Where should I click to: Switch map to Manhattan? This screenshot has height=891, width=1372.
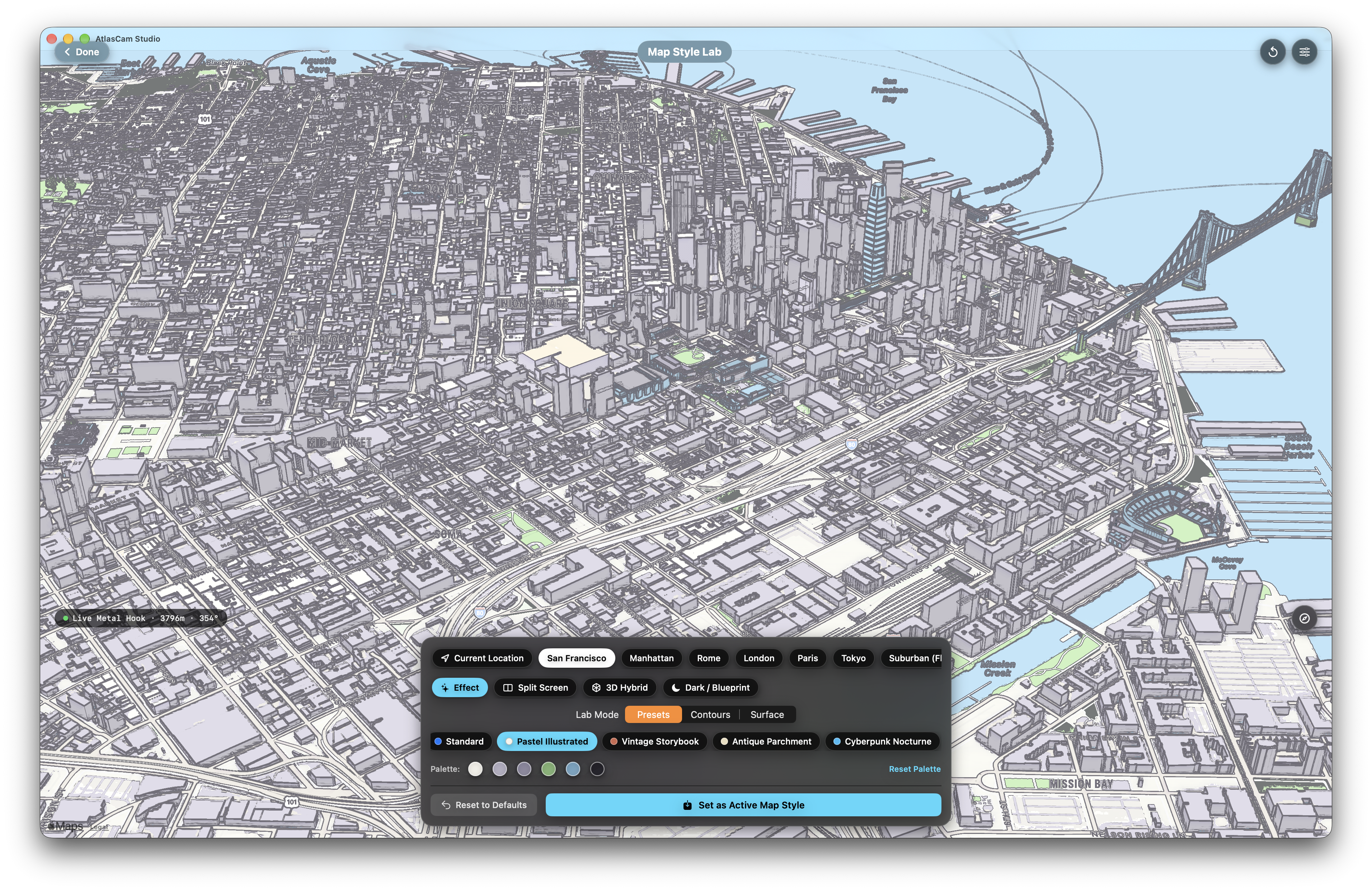click(x=652, y=658)
